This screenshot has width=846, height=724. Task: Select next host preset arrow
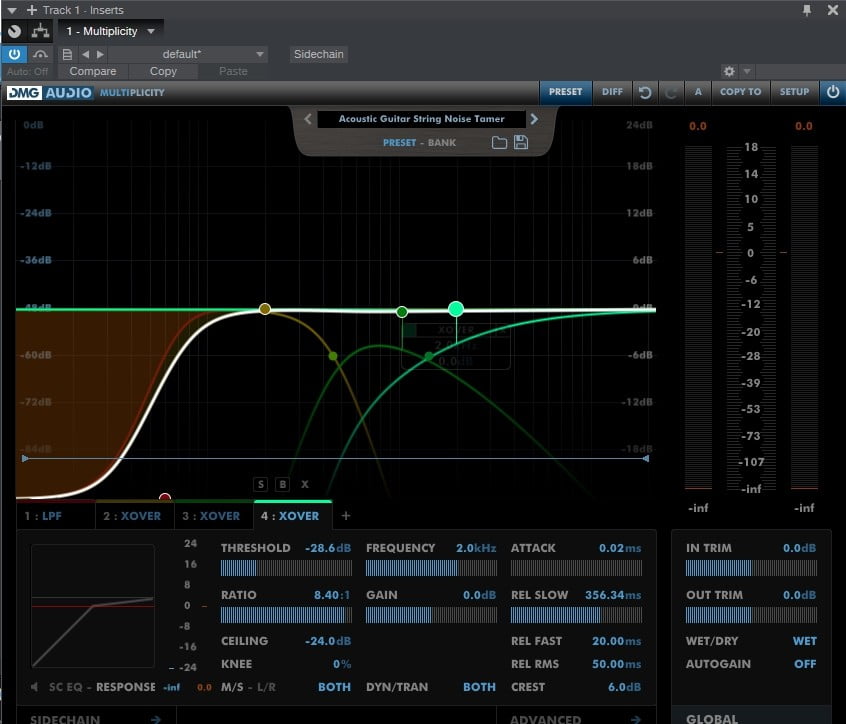tap(100, 54)
